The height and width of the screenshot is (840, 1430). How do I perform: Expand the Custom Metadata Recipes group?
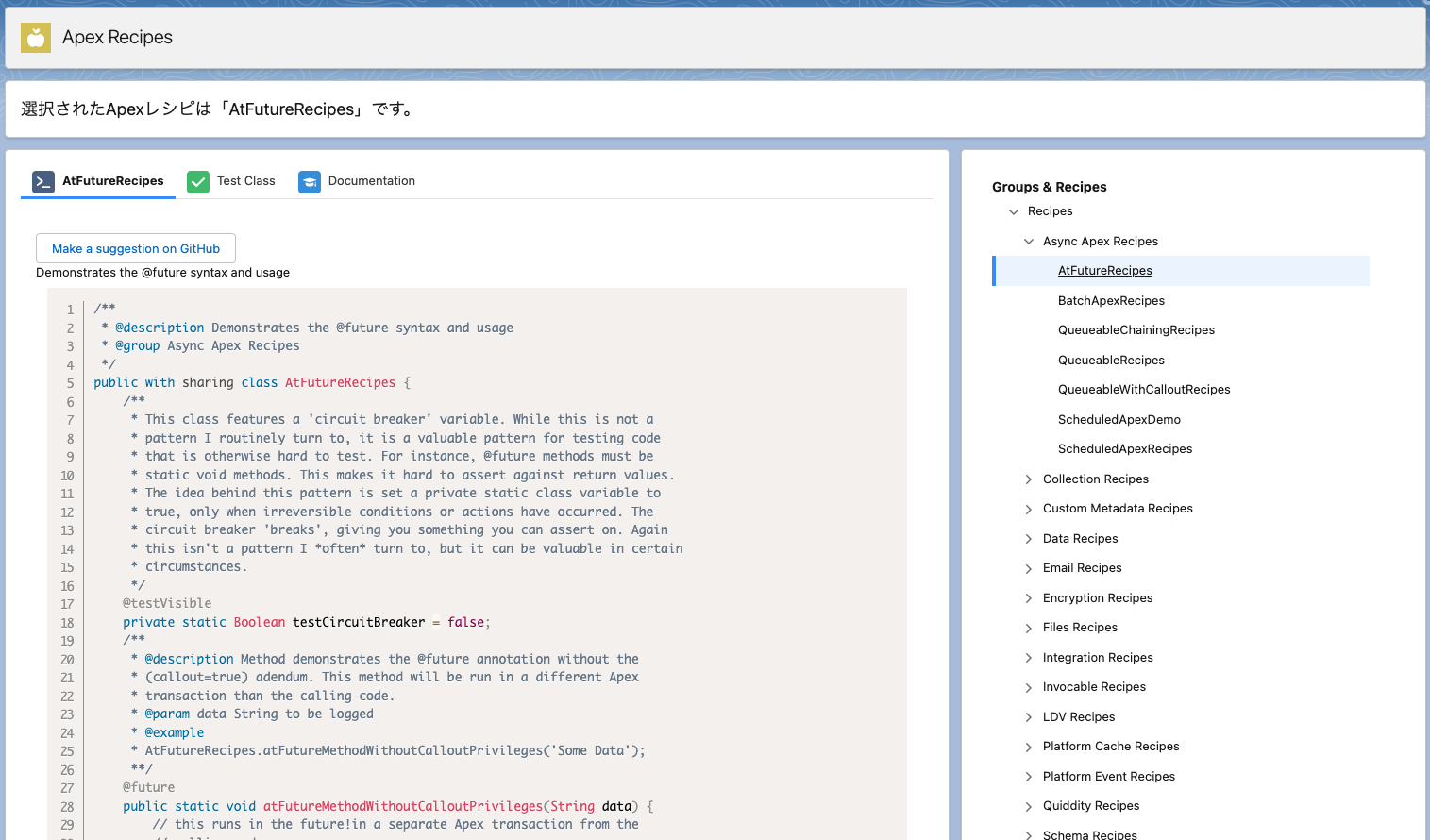tap(1029, 509)
